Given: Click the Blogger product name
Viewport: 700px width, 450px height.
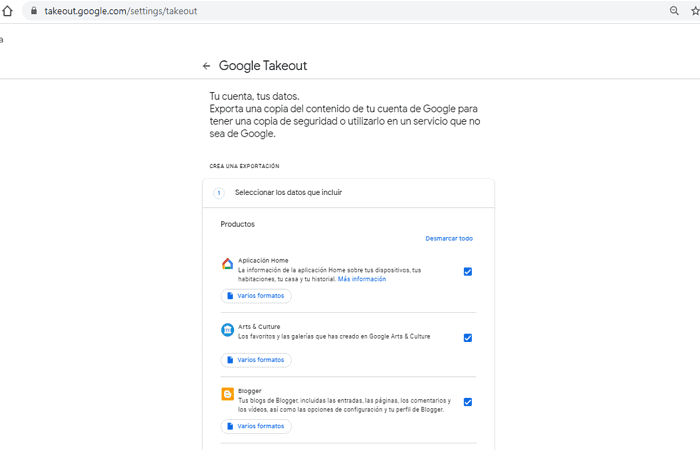Looking at the screenshot, I should 250,391.
